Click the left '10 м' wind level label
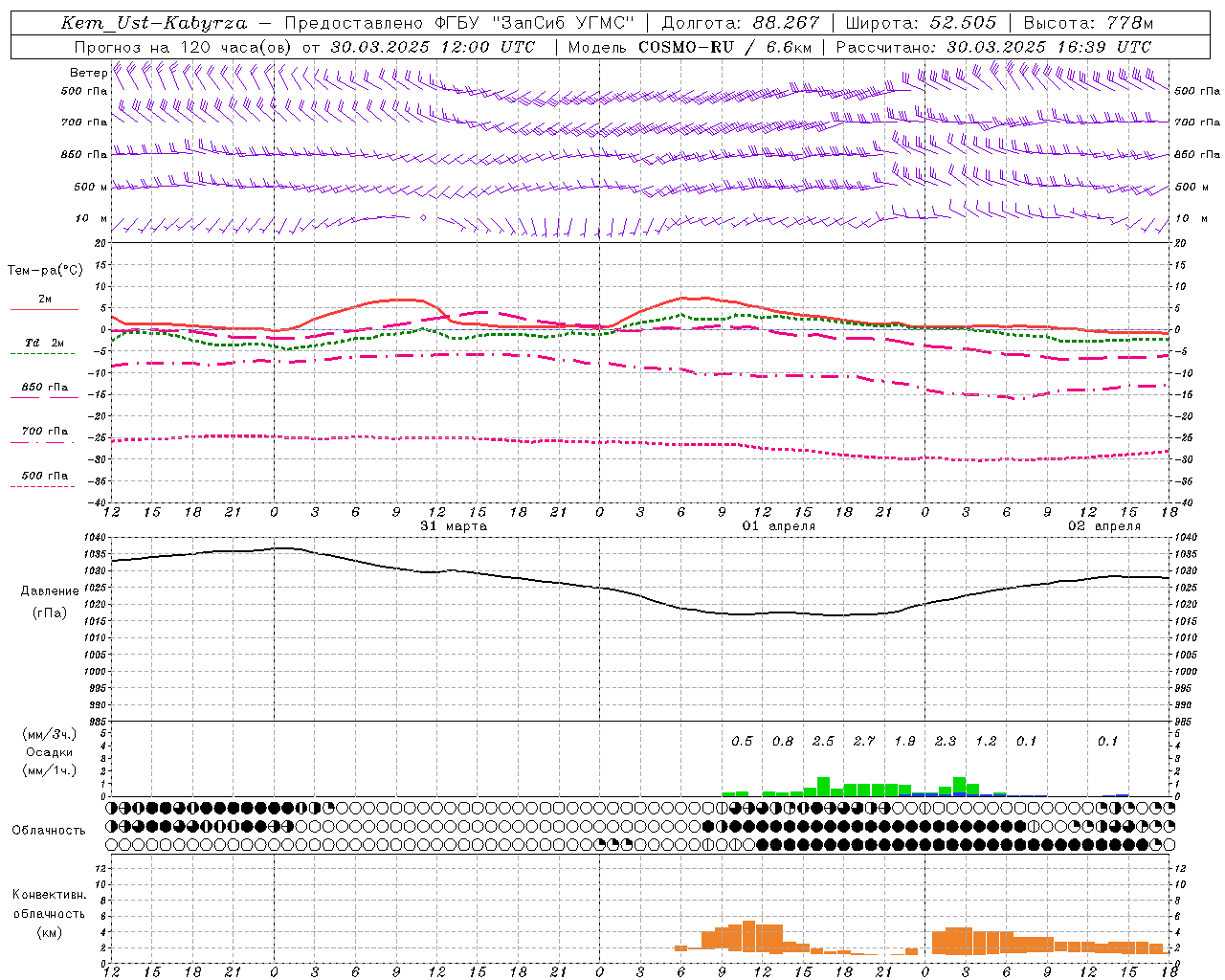The width and height of the screenshot is (1225, 980). pyautogui.click(x=92, y=218)
